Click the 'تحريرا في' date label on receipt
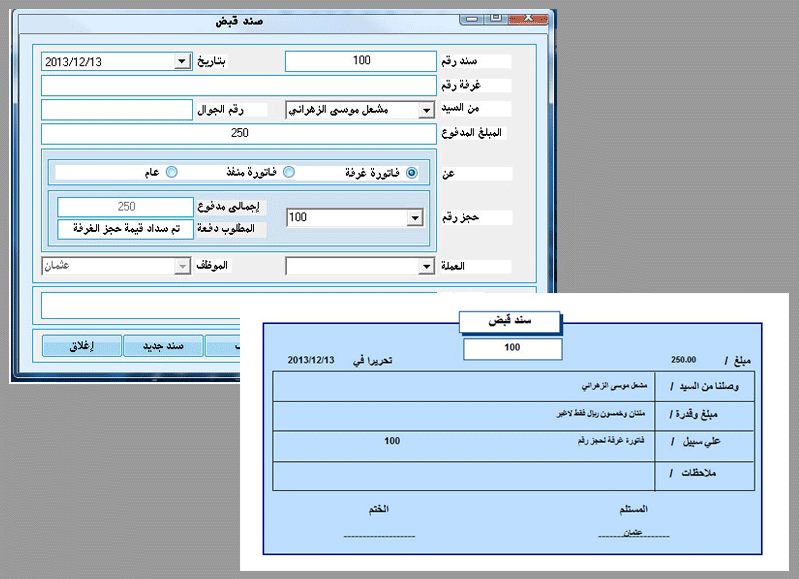 click(x=372, y=360)
